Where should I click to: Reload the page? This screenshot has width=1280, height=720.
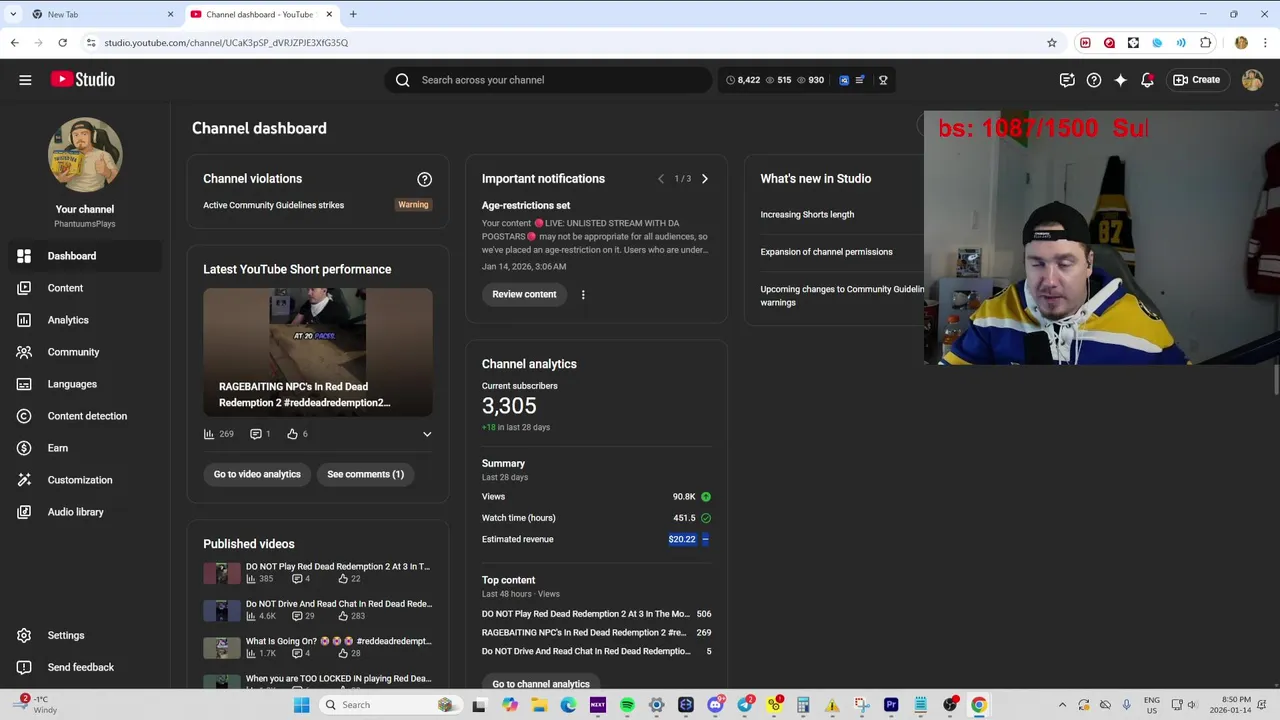click(62, 43)
